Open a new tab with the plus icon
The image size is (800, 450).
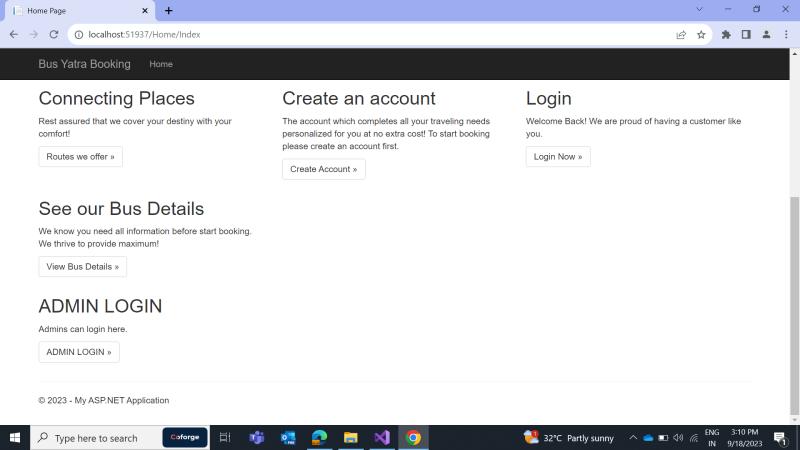(x=169, y=10)
